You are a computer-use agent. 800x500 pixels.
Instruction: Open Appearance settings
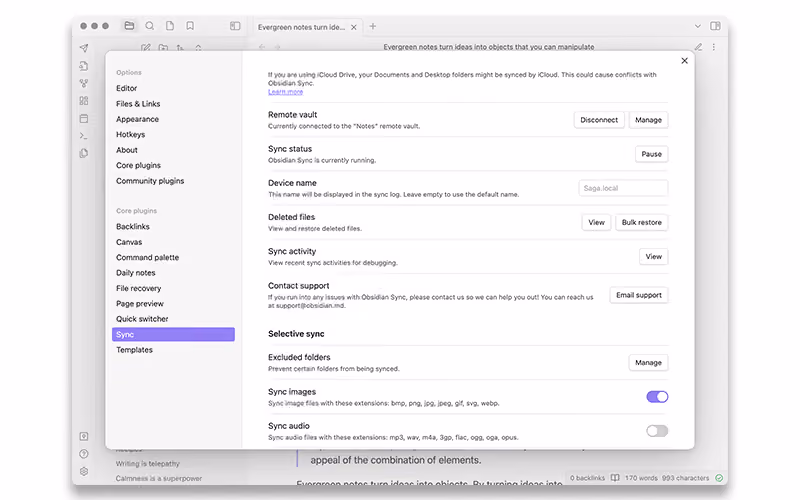coord(173,119)
